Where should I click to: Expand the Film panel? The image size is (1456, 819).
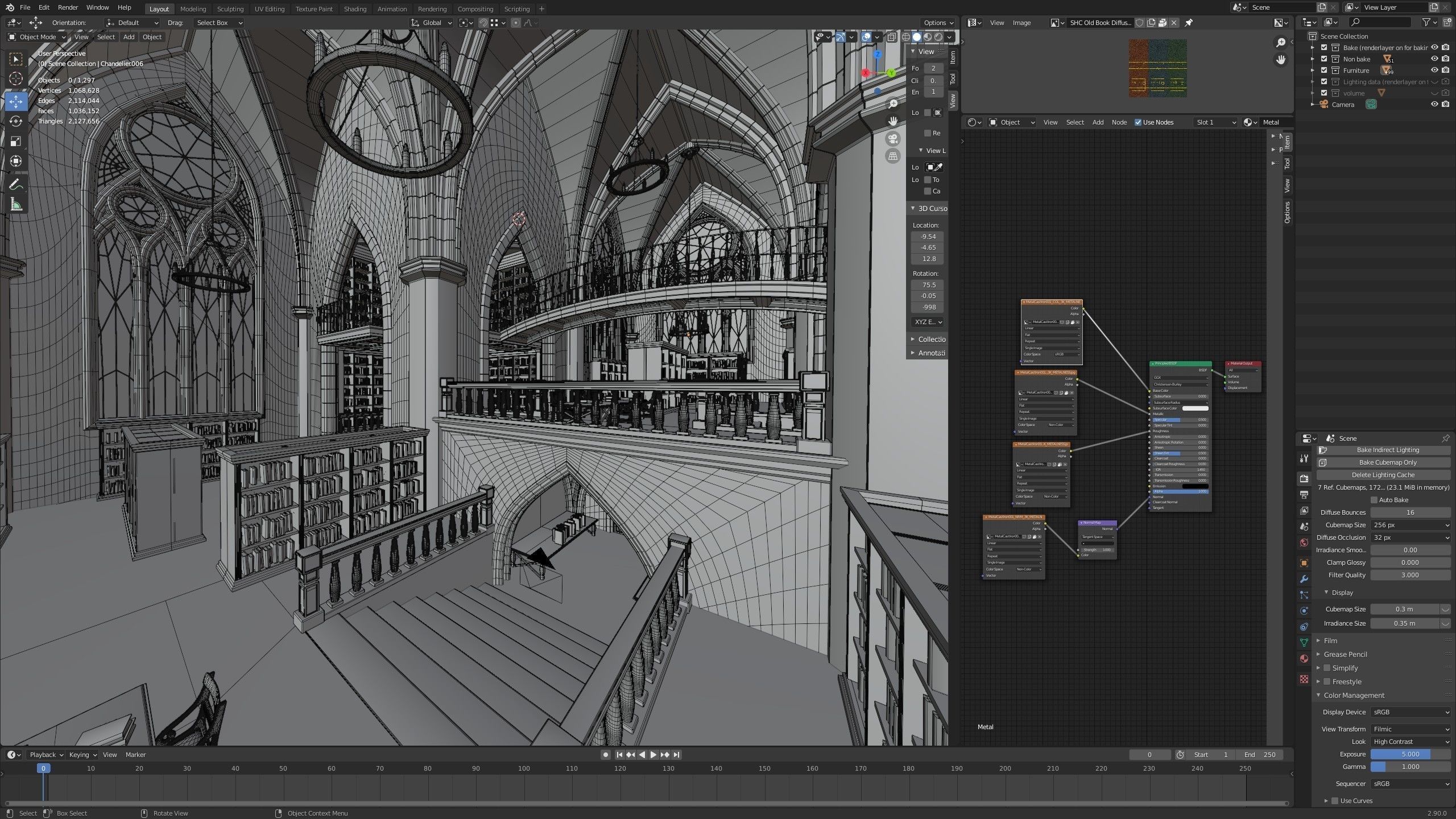(x=1330, y=640)
